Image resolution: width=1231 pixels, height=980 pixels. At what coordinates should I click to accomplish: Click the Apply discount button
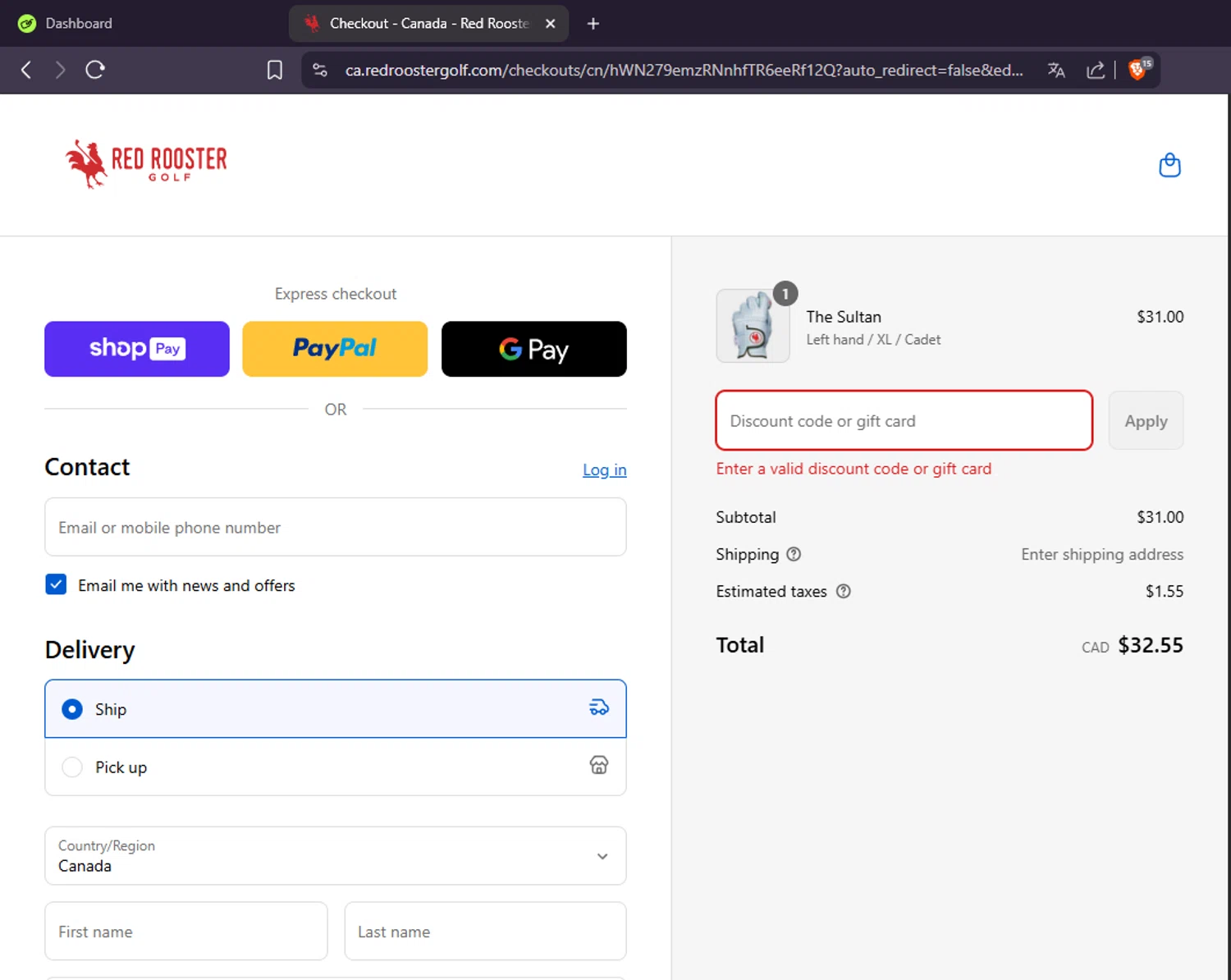pyautogui.click(x=1146, y=420)
